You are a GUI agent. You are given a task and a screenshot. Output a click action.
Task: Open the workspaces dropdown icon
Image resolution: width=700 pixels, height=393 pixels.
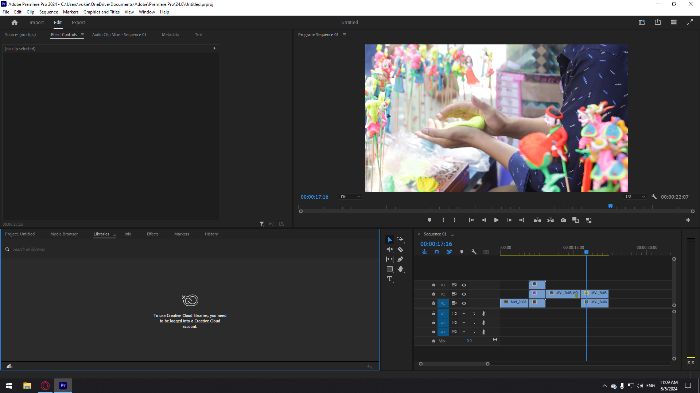pyautogui.click(x=642, y=22)
